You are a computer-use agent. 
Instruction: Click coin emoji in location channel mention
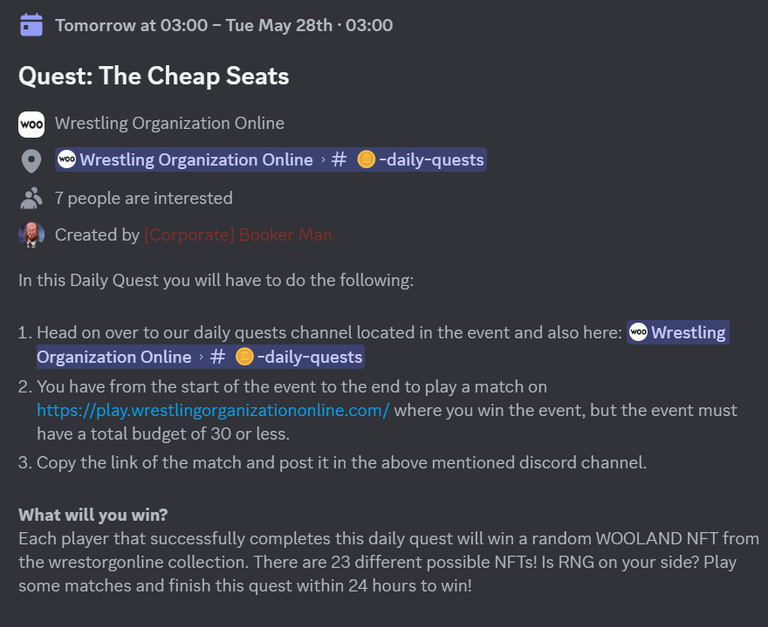click(366, 160)
